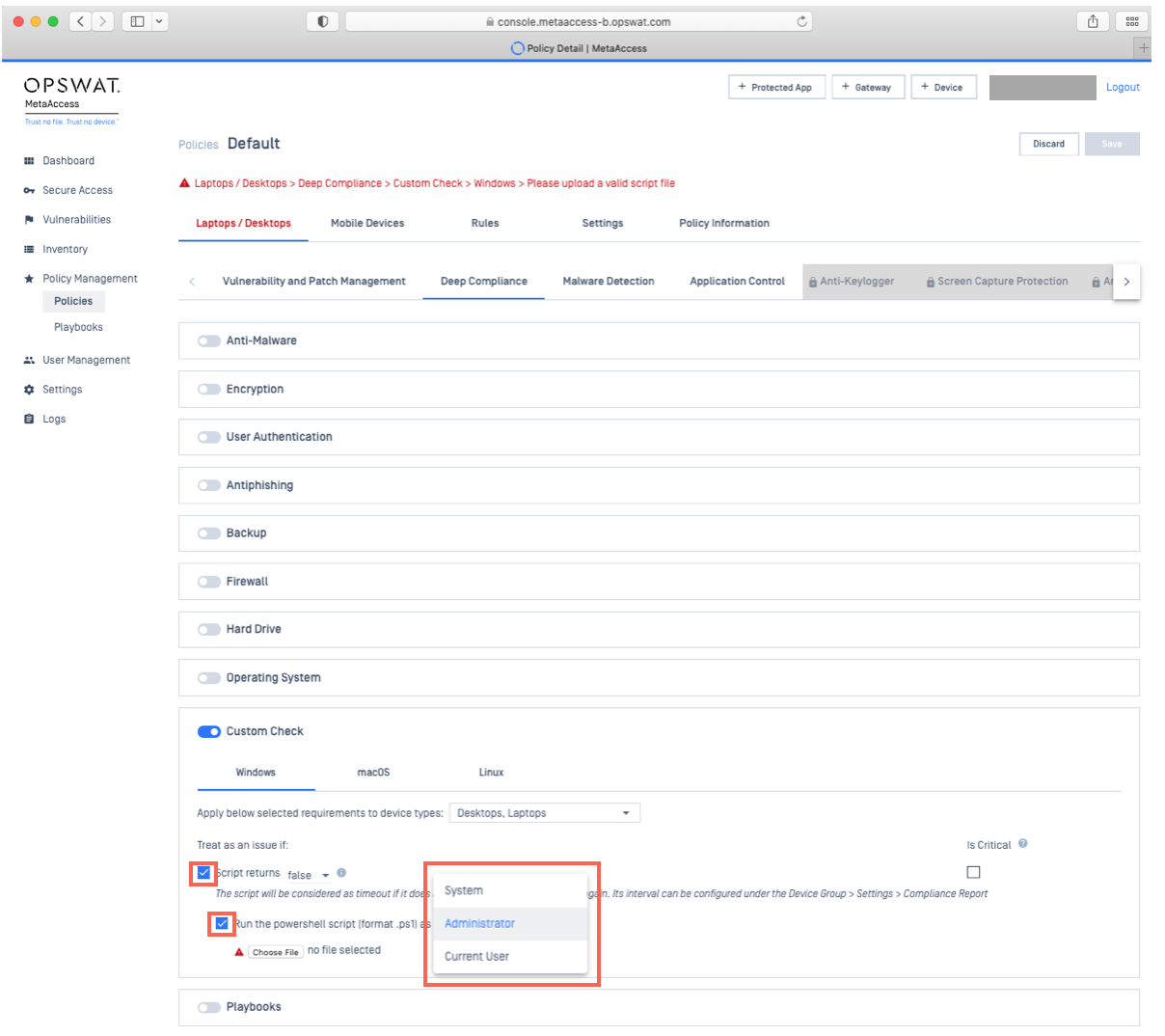Enable the Antiphishing toggle
This screenshot has height=1036, width=1165.
(208, 485)
